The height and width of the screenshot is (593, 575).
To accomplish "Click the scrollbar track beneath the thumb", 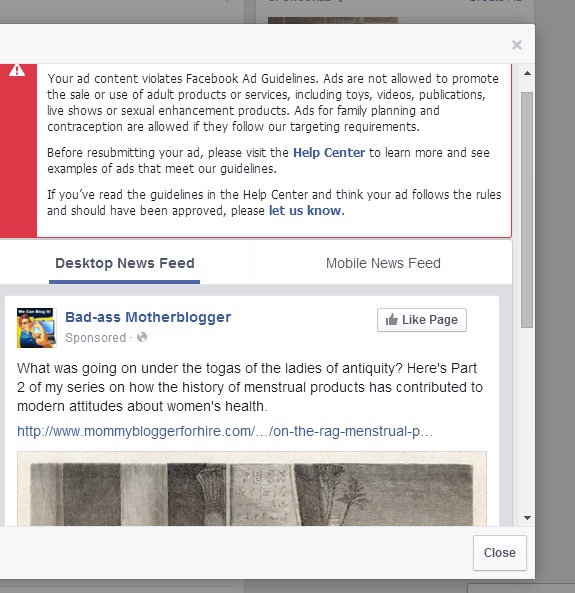I will (527, 420).
